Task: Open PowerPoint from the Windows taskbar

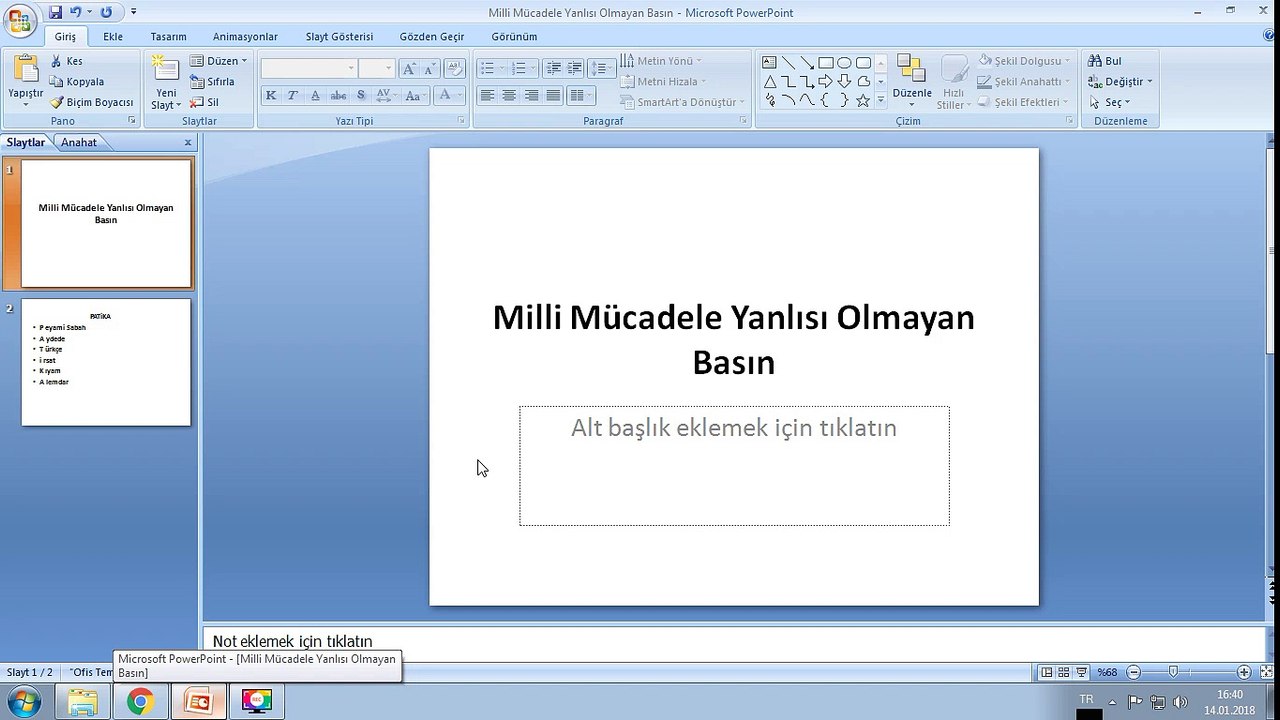Action: coord(198,702)
